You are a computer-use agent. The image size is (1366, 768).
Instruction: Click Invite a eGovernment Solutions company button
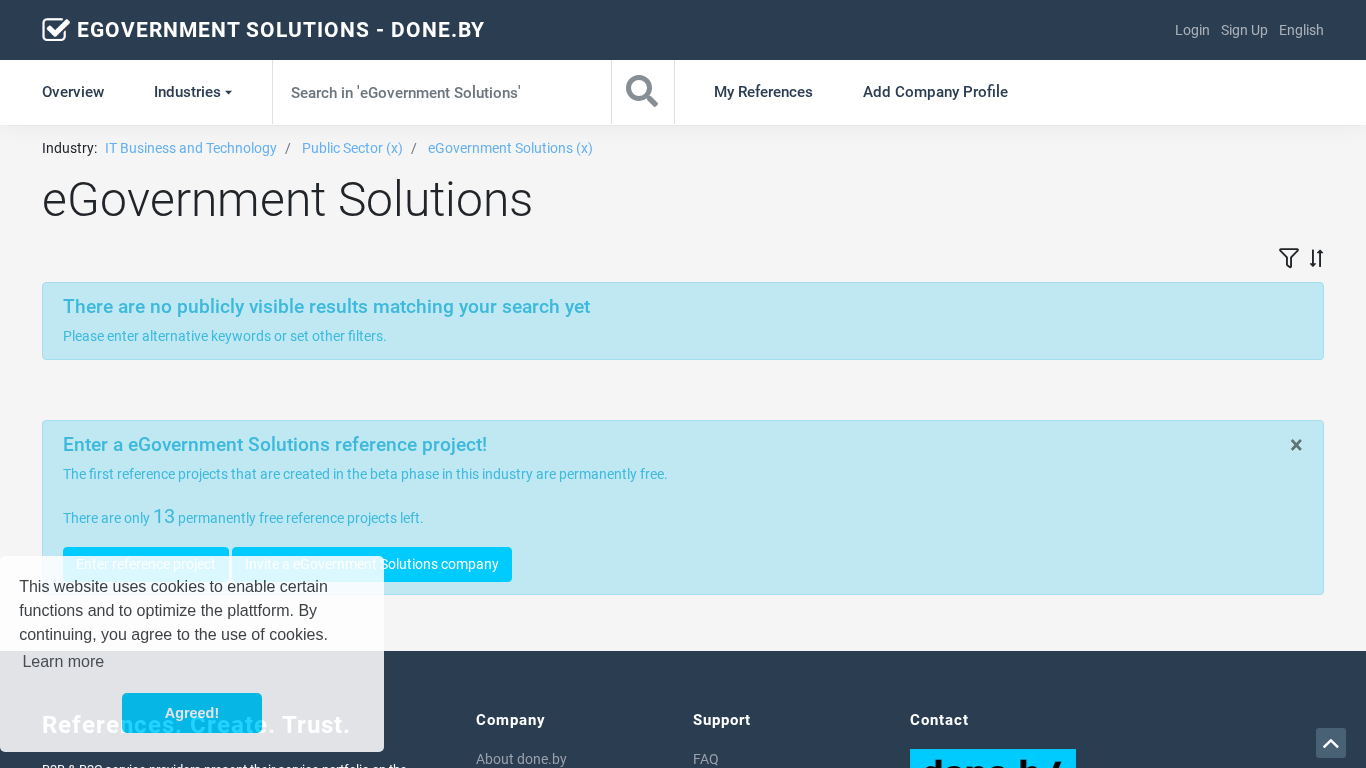[x=372, y=564]
